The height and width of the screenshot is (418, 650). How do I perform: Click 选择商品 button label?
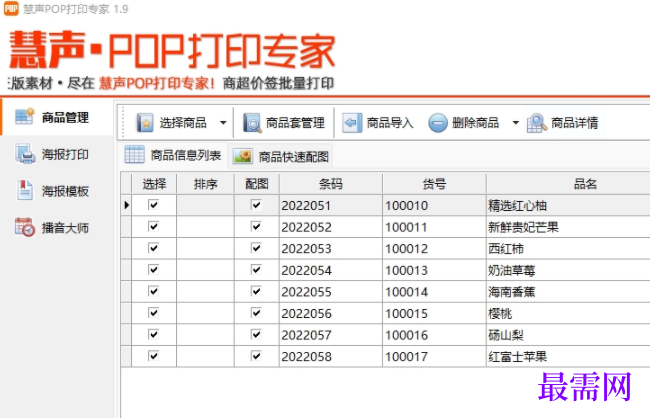click(183, 123)
